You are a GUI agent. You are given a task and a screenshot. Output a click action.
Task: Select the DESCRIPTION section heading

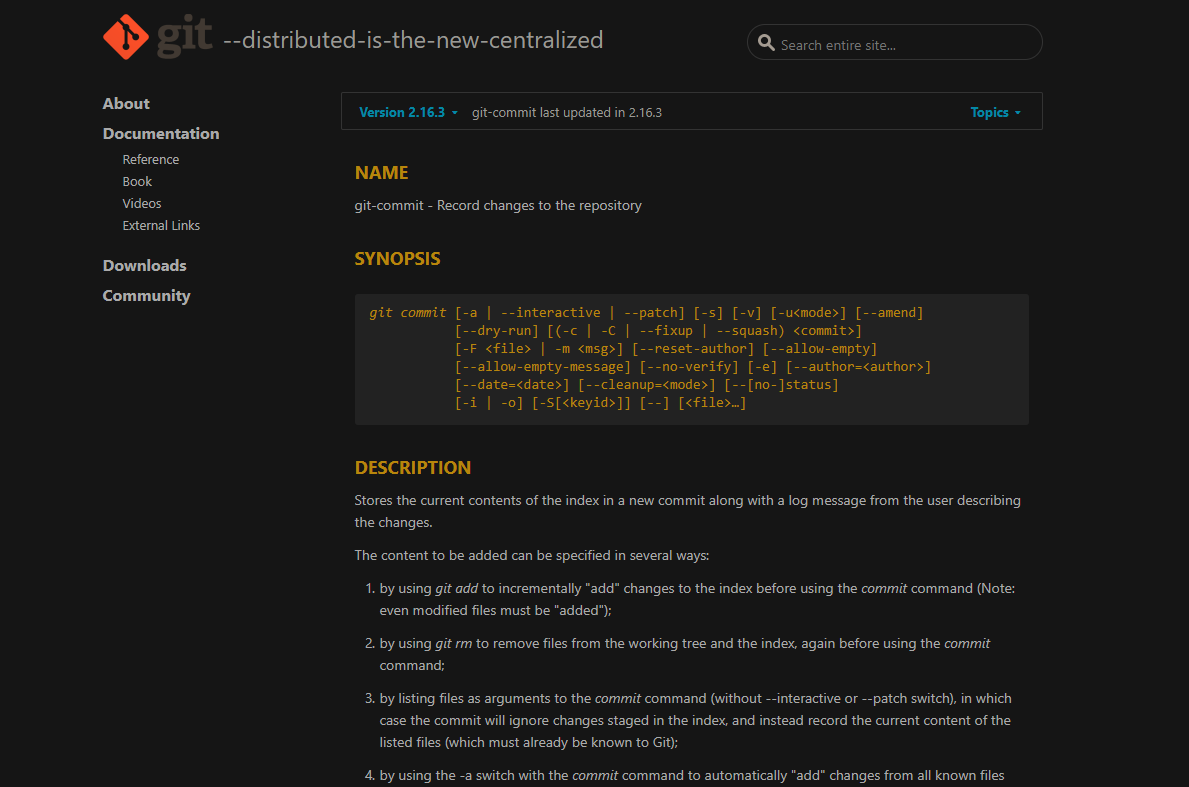click(x=412, y=467)
